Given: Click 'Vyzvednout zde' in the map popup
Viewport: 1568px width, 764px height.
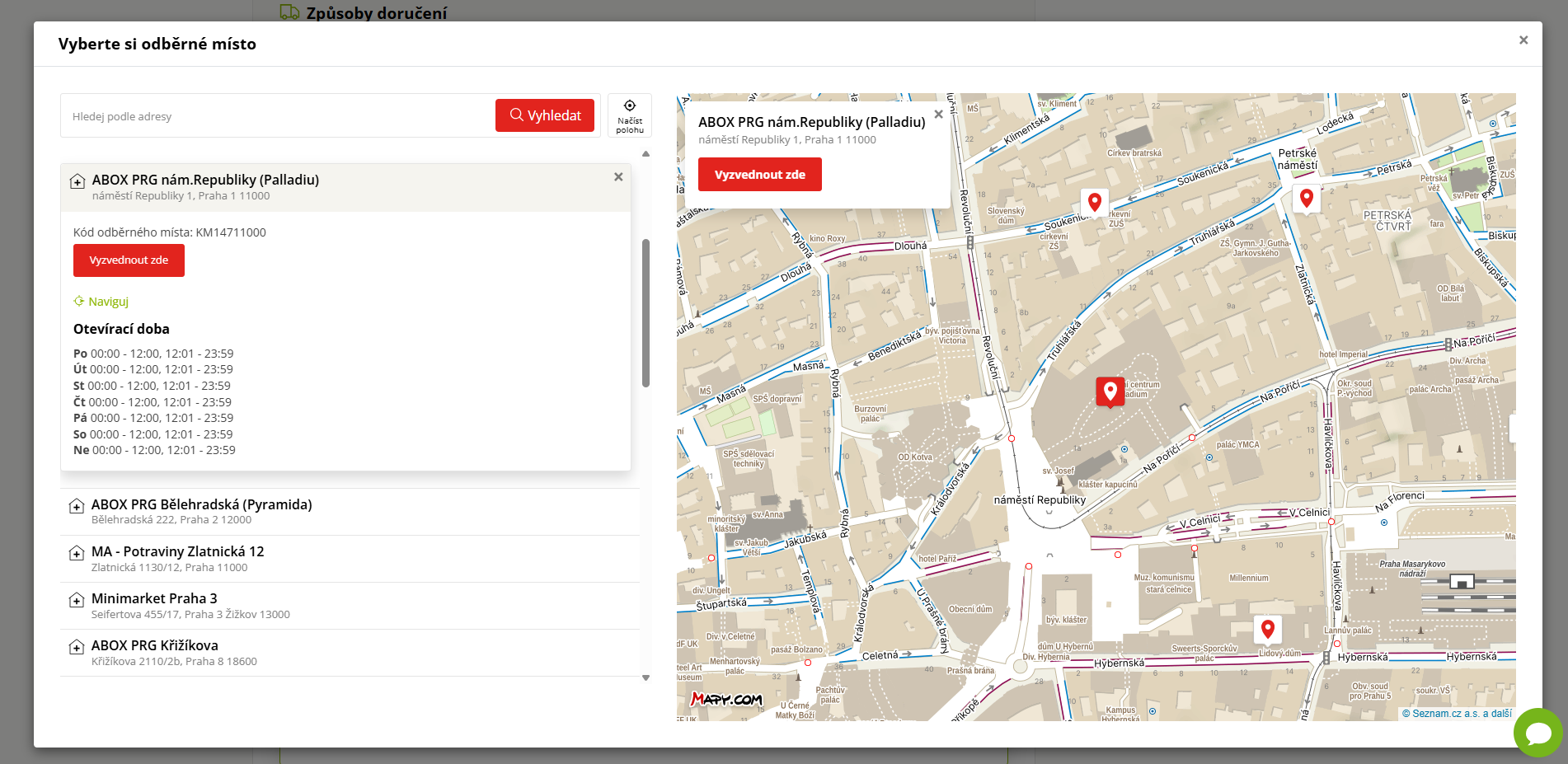Looking at the screenshot, I should point(759,175).
